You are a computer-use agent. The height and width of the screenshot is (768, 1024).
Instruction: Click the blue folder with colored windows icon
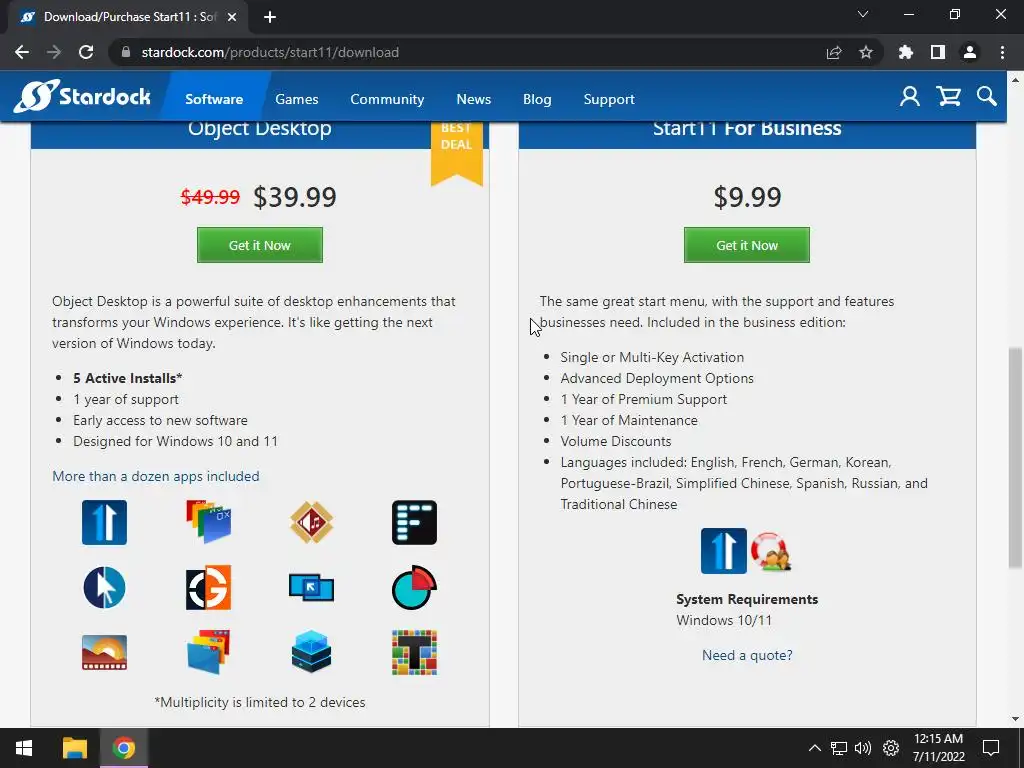208,652
